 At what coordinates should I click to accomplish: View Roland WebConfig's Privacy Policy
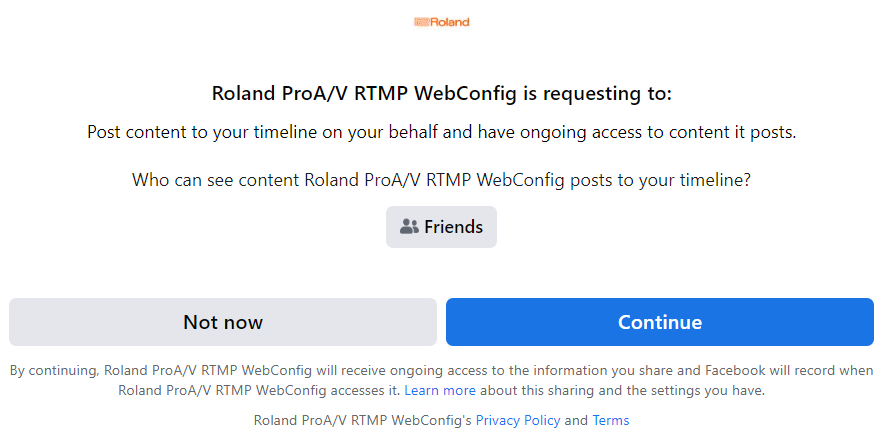[x=518, y=420]
